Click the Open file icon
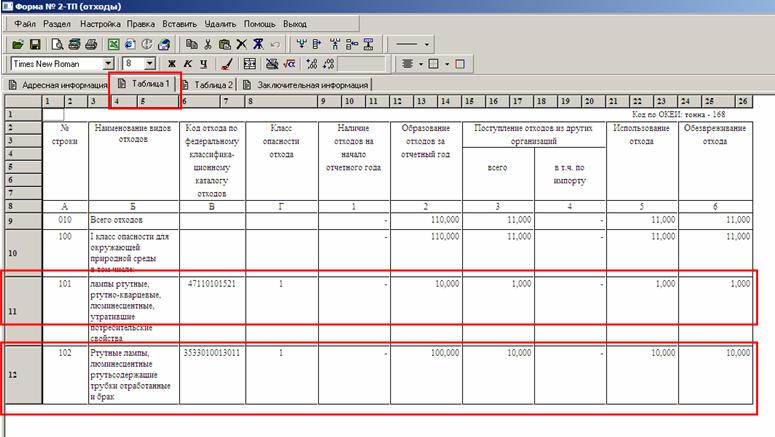 [x=16, y=44]
